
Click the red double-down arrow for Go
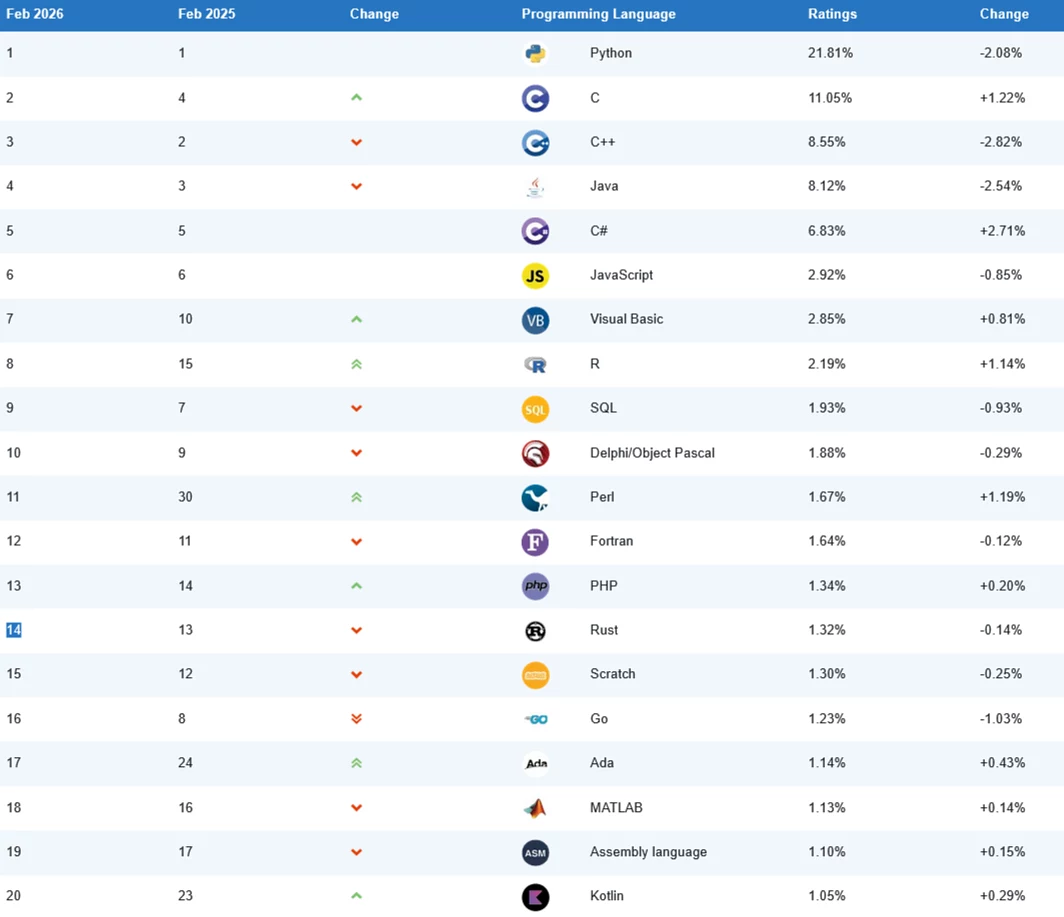tap(356, 719)
